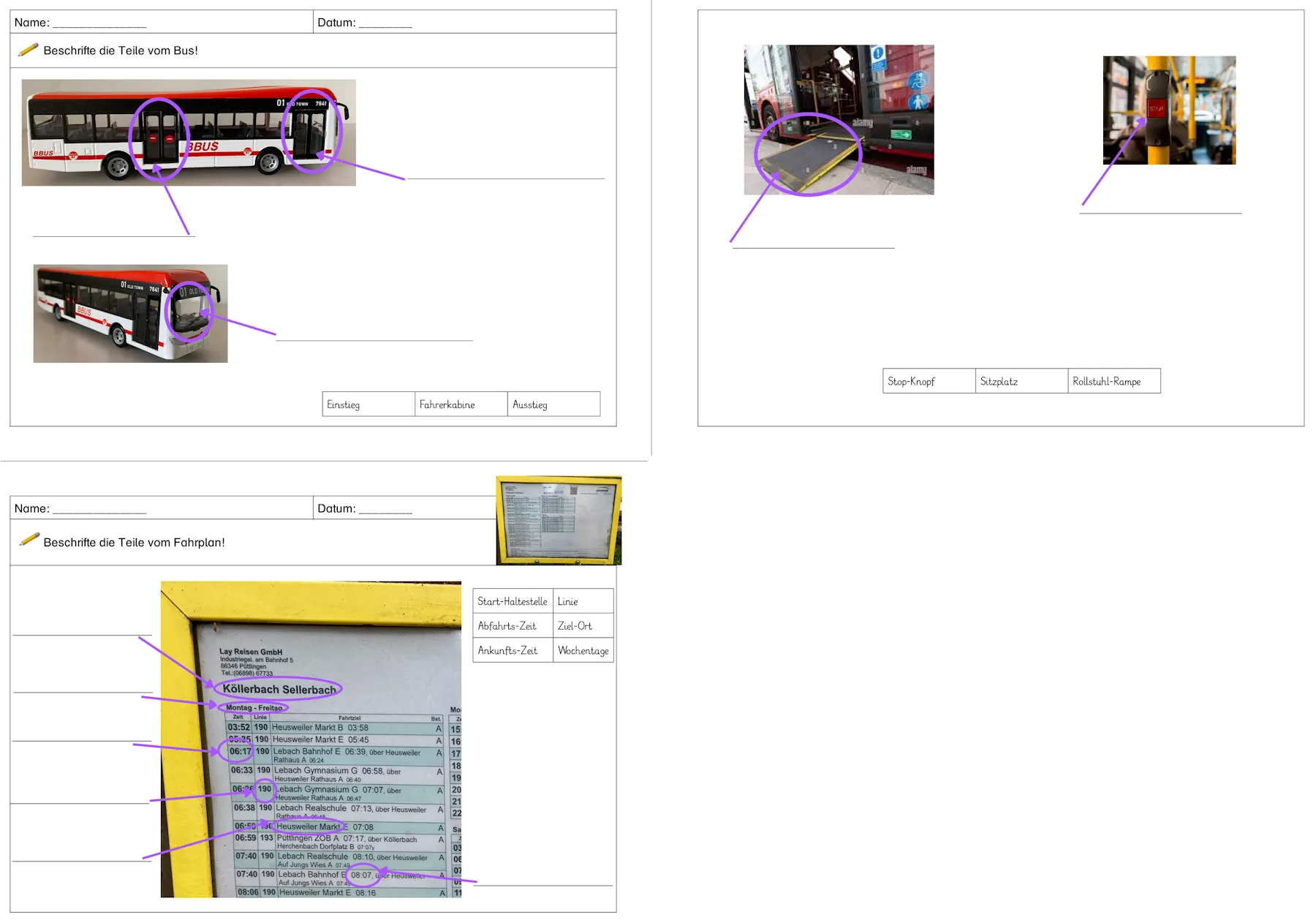
Task: Click the Name field on the bus worksheet
Action: coord(99,23)
